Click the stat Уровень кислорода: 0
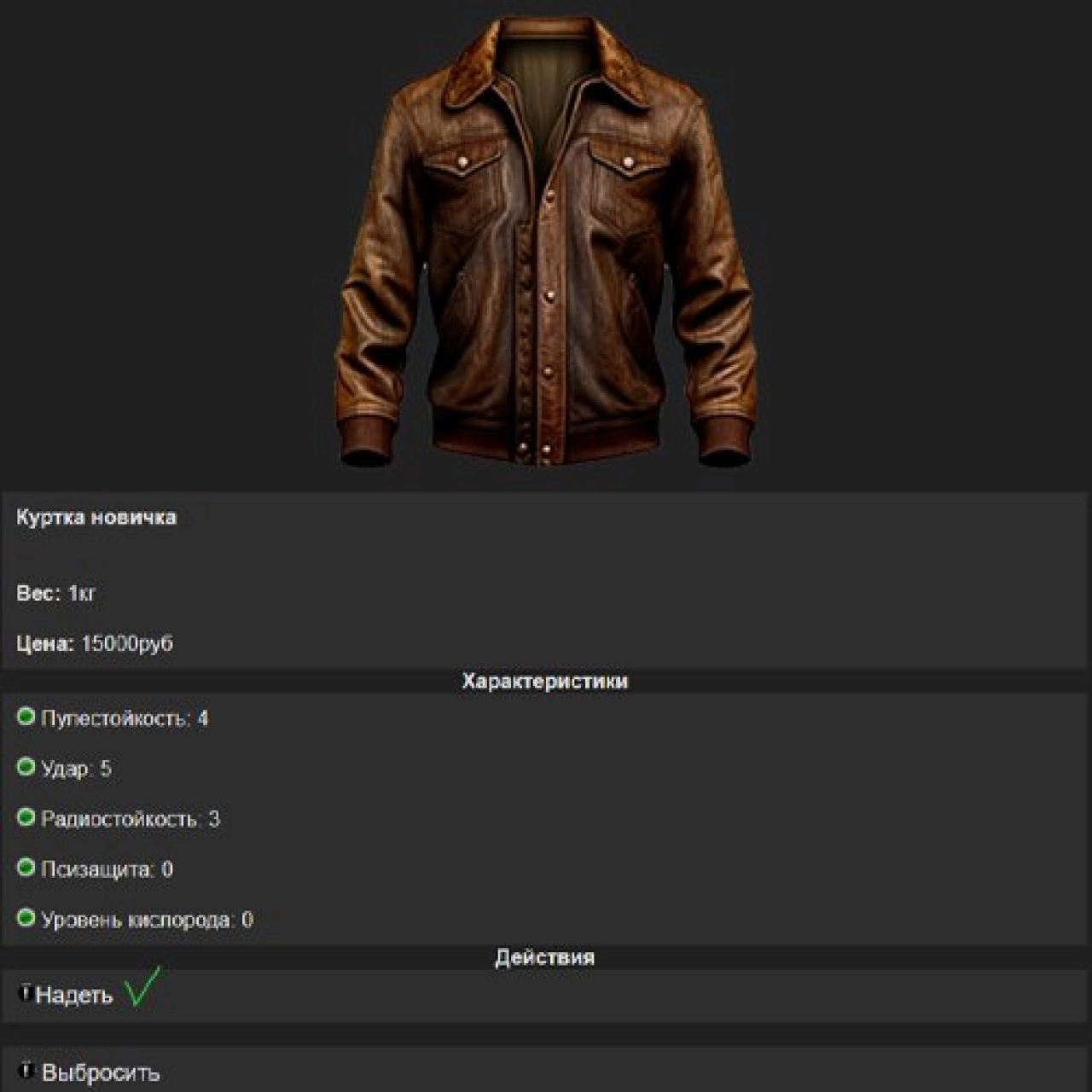 (x=147, y=920)
